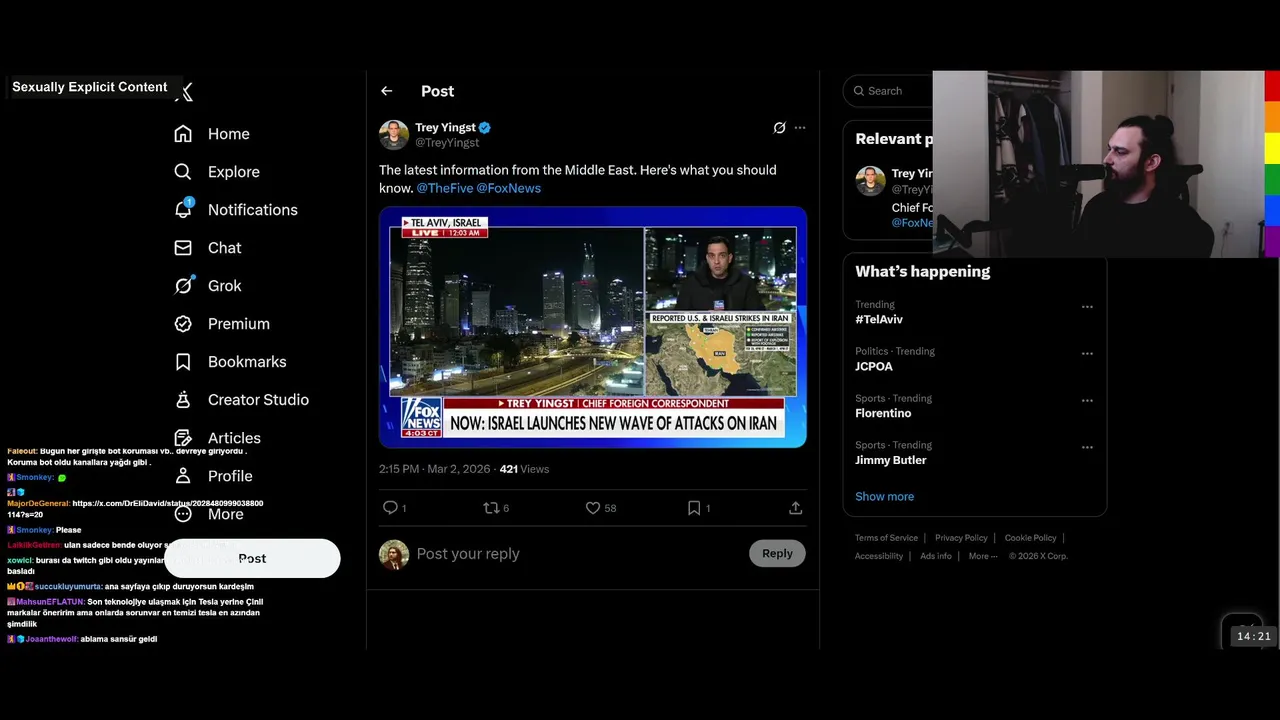This screenshot has width=1280, height=720.
Task: Click the Premium verified badge icon
Action: pyautogui.click(x=183, y=324)
